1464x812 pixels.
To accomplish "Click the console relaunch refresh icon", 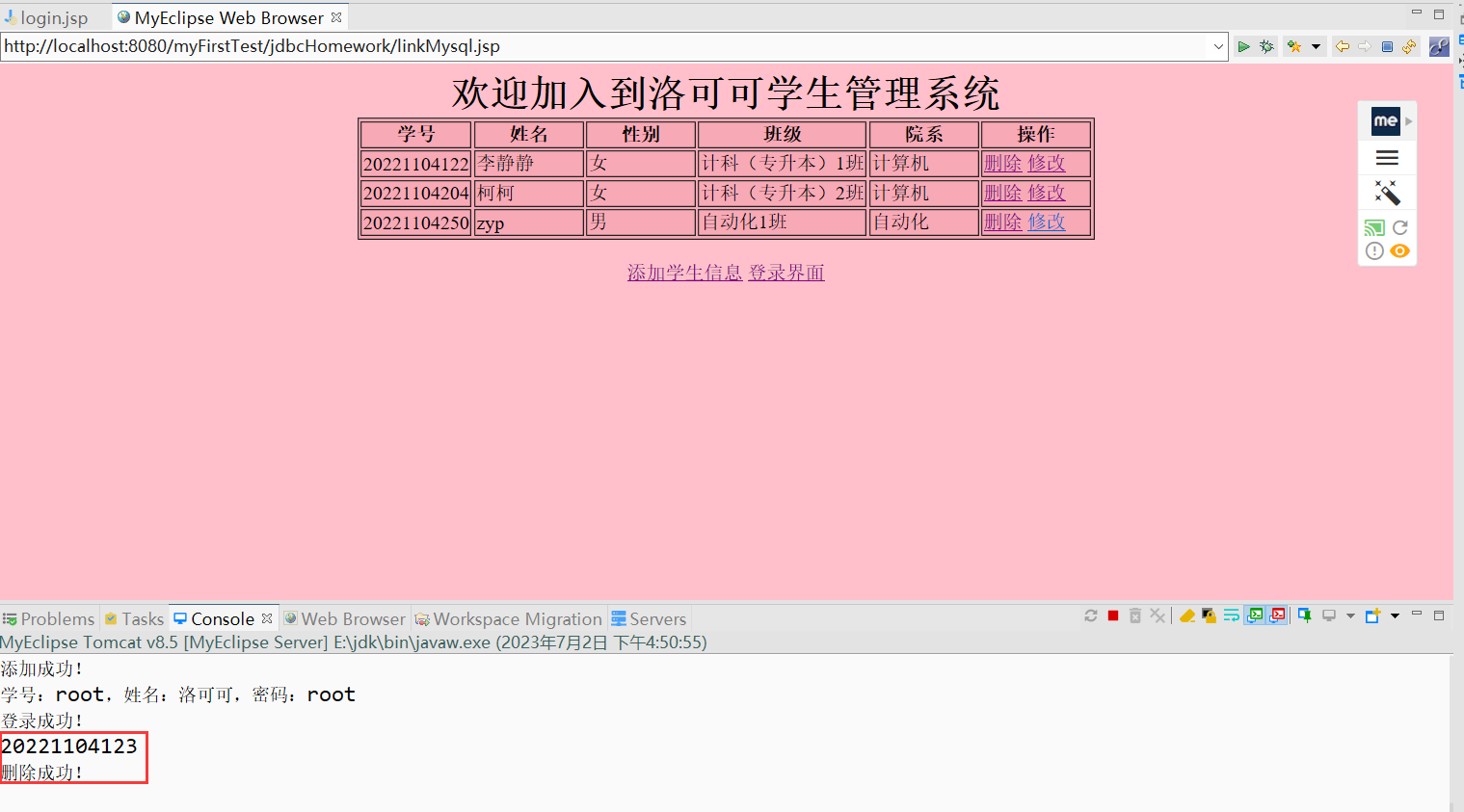I will (x=1091, y=616).
